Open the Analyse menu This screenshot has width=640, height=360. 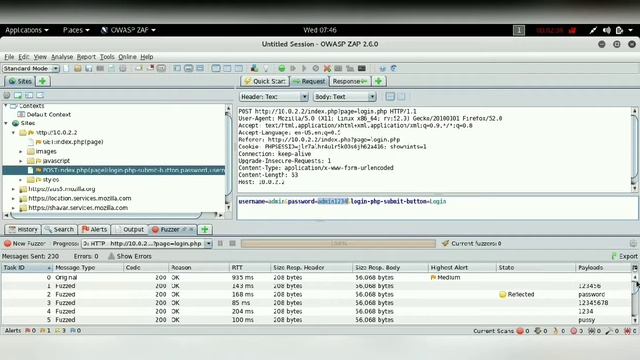(x=62, y=57)
